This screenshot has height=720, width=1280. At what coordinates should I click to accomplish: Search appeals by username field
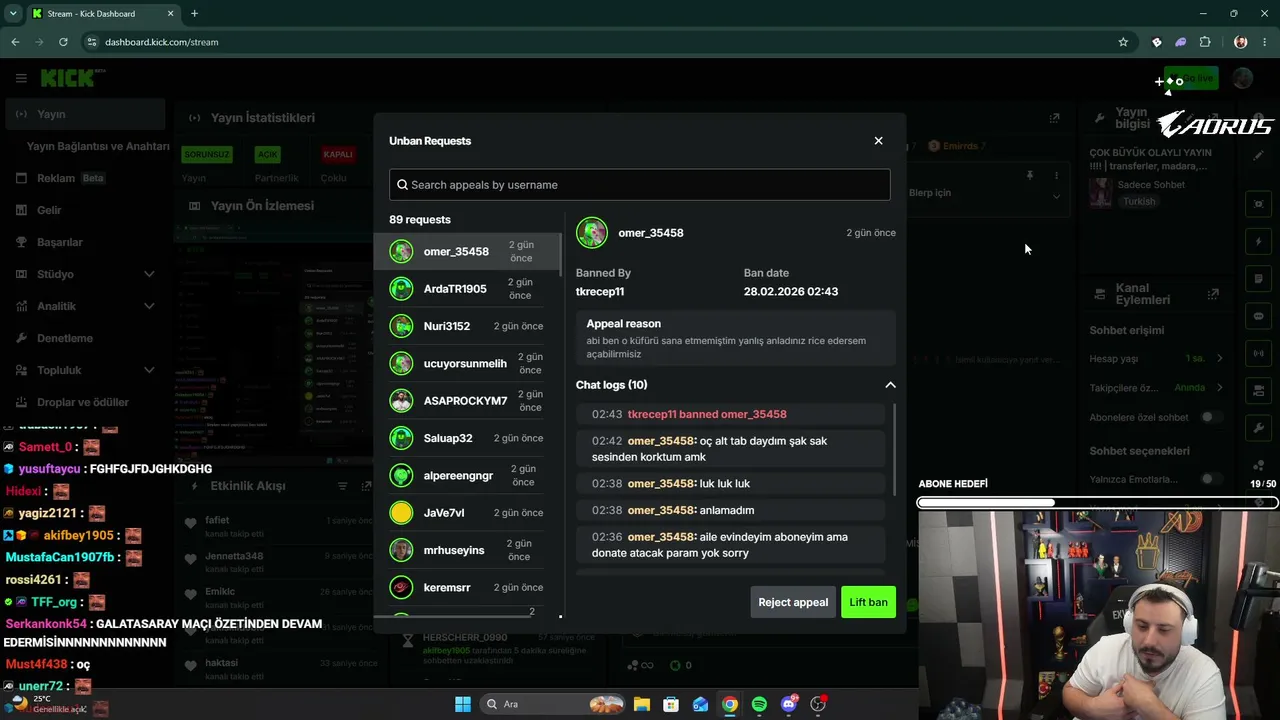pos(640,184)
